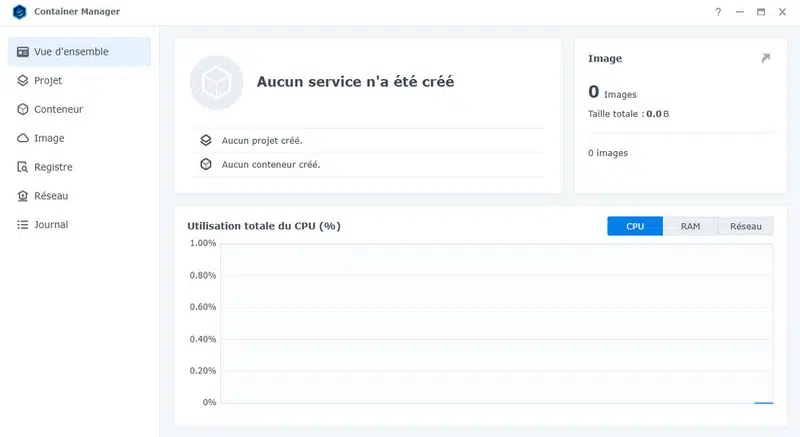This screenshot has width=800, height=437.
Task: Select the CPU chart tab
Action: [635, 227]
